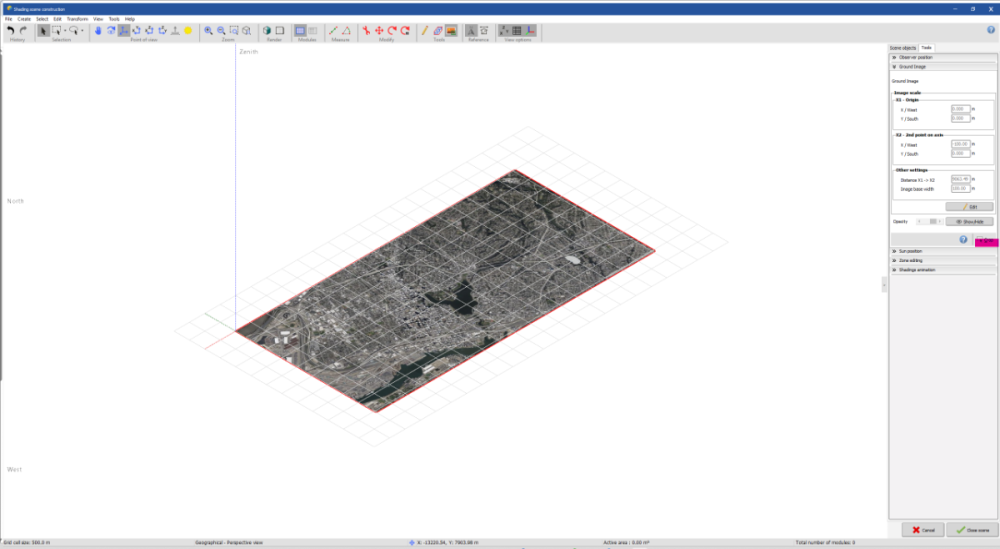Choose the triangle Measure angle tool
This screenshot has width=1000, height=549.
click(347, 30)
